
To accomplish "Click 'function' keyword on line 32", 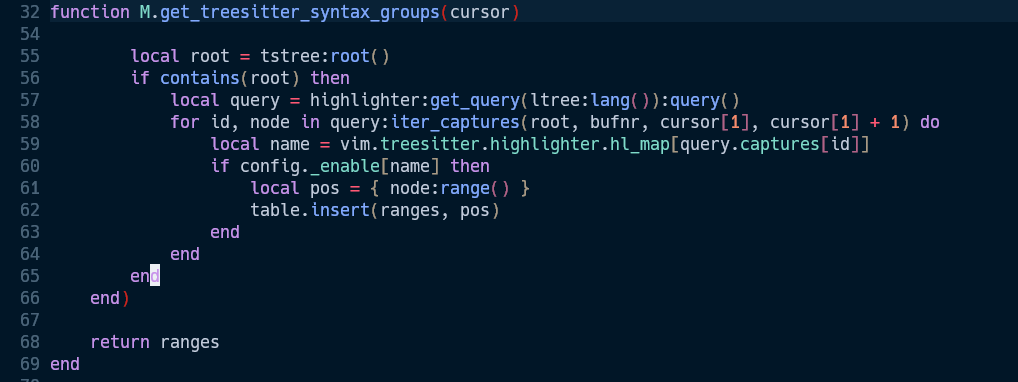I will (90, 13).
